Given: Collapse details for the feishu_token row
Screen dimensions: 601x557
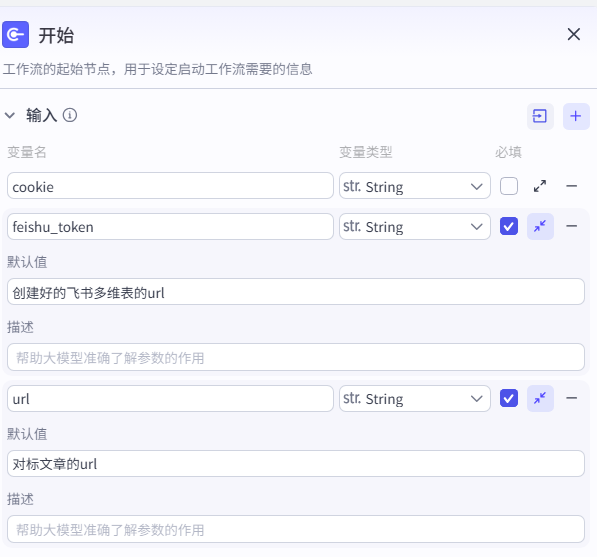Looking at the screenshot, I should tap(540, 226).
